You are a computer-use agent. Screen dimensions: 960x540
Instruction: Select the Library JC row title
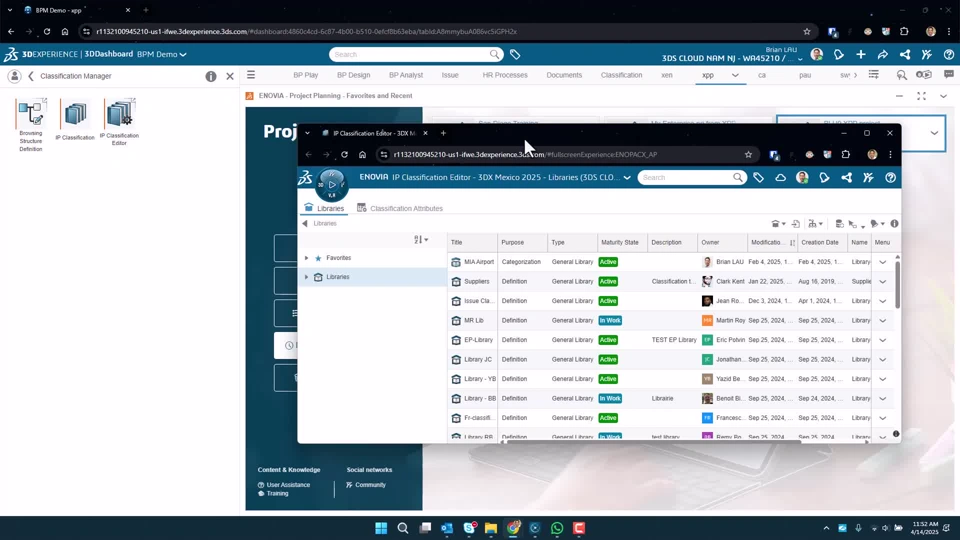(478, 359)
